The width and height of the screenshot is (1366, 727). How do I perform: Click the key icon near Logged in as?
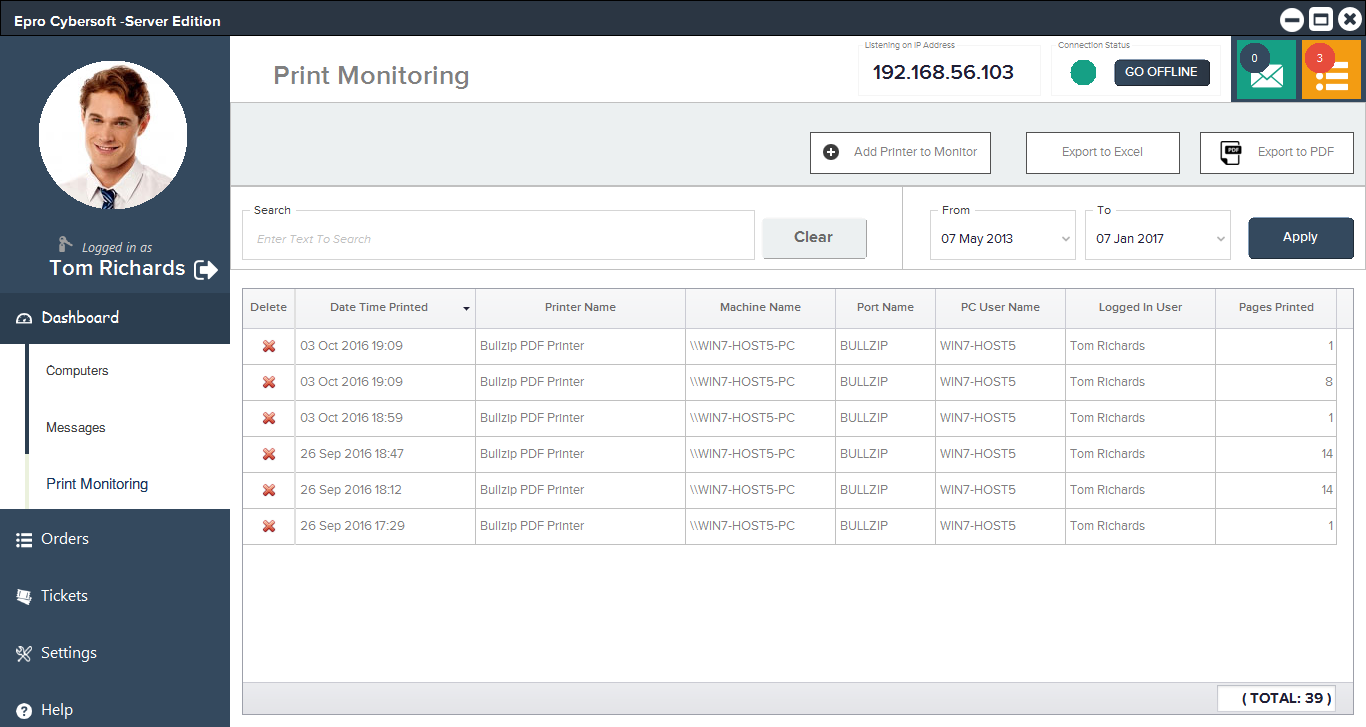pos(66,243)
